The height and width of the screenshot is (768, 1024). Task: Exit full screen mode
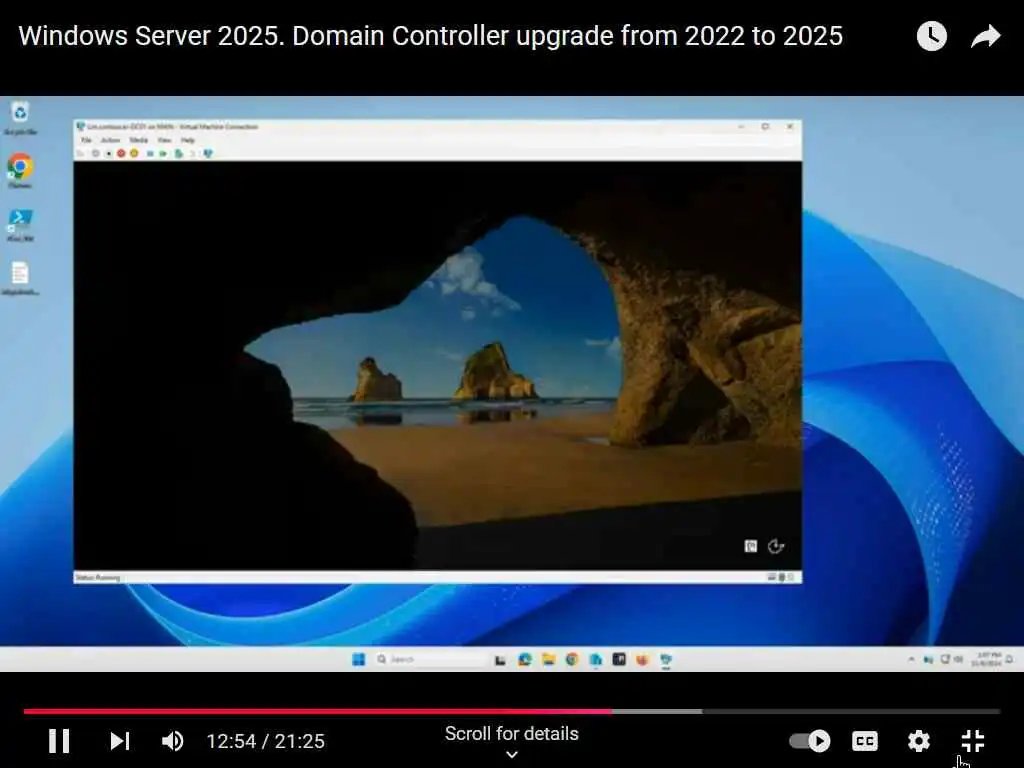(x=973, y=741)
